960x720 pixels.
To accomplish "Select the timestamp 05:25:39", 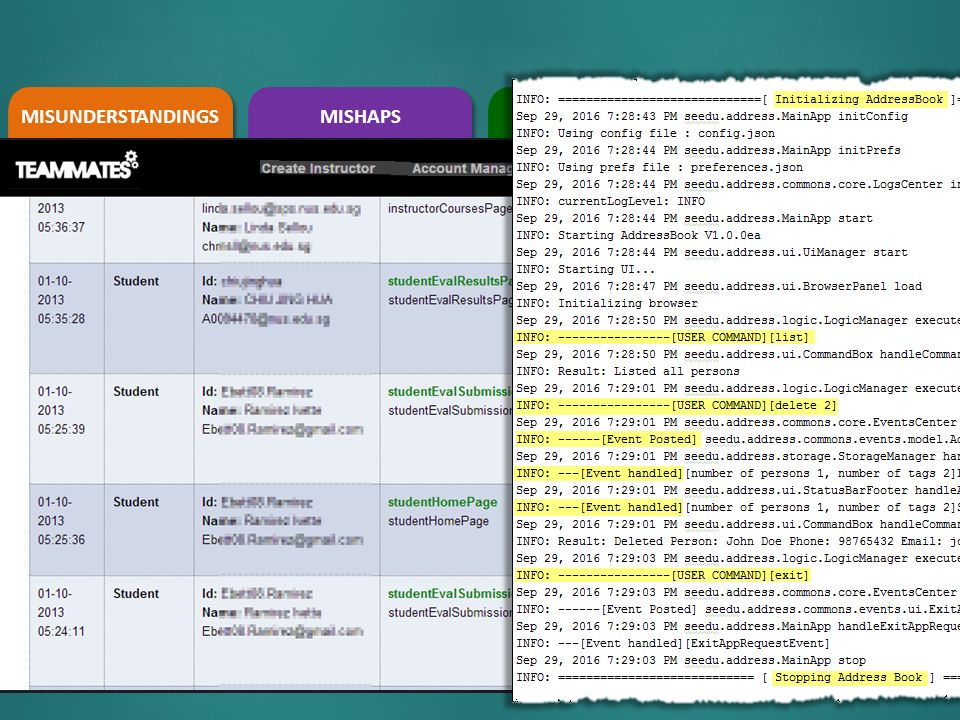I will pos(61,429).
